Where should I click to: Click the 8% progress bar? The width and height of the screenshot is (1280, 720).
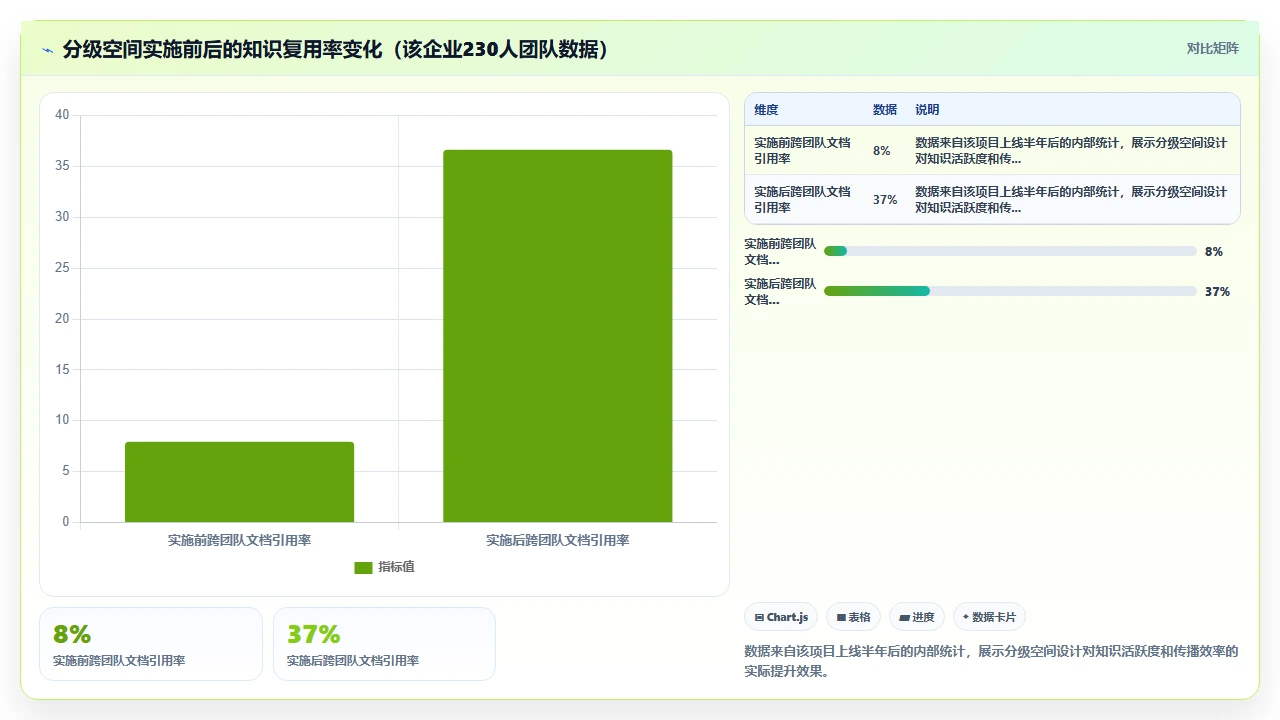tap(1010, 251)
